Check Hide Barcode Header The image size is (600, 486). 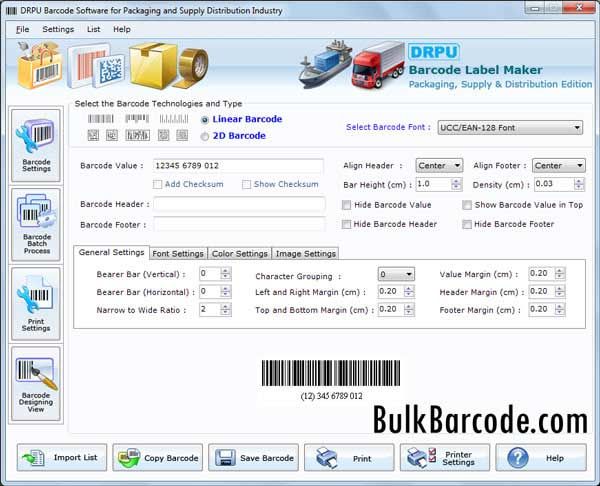pyautogui.click(x=346, y=224)
